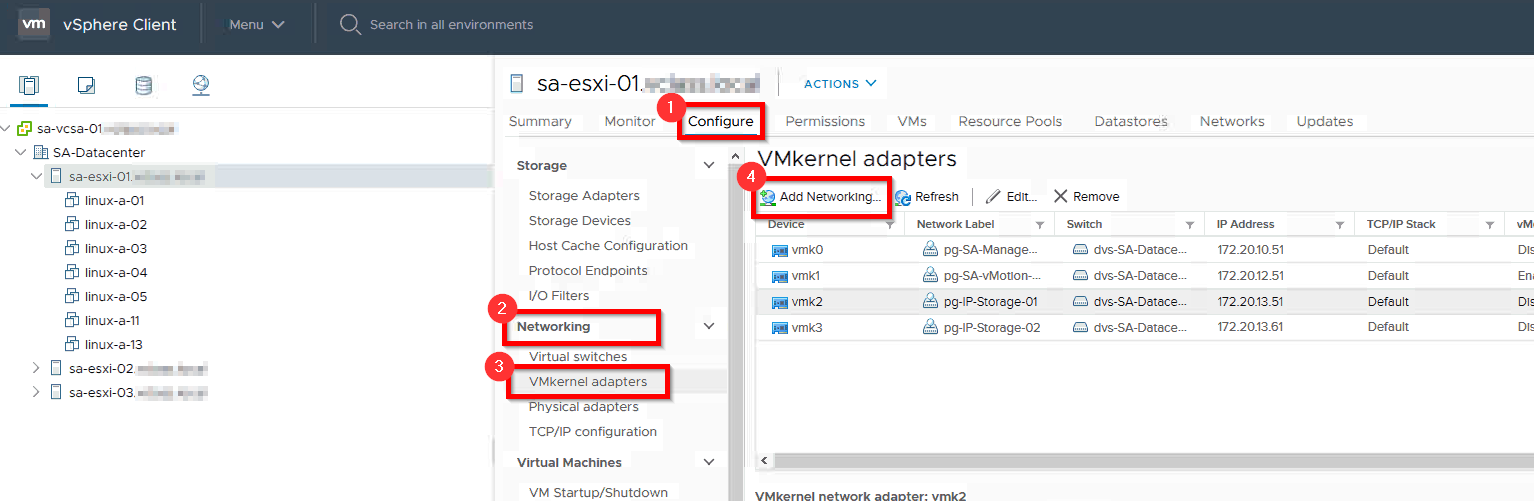
Task: Select the 172.20.12.51 IP address cell
Action: tap(1252, 276)
